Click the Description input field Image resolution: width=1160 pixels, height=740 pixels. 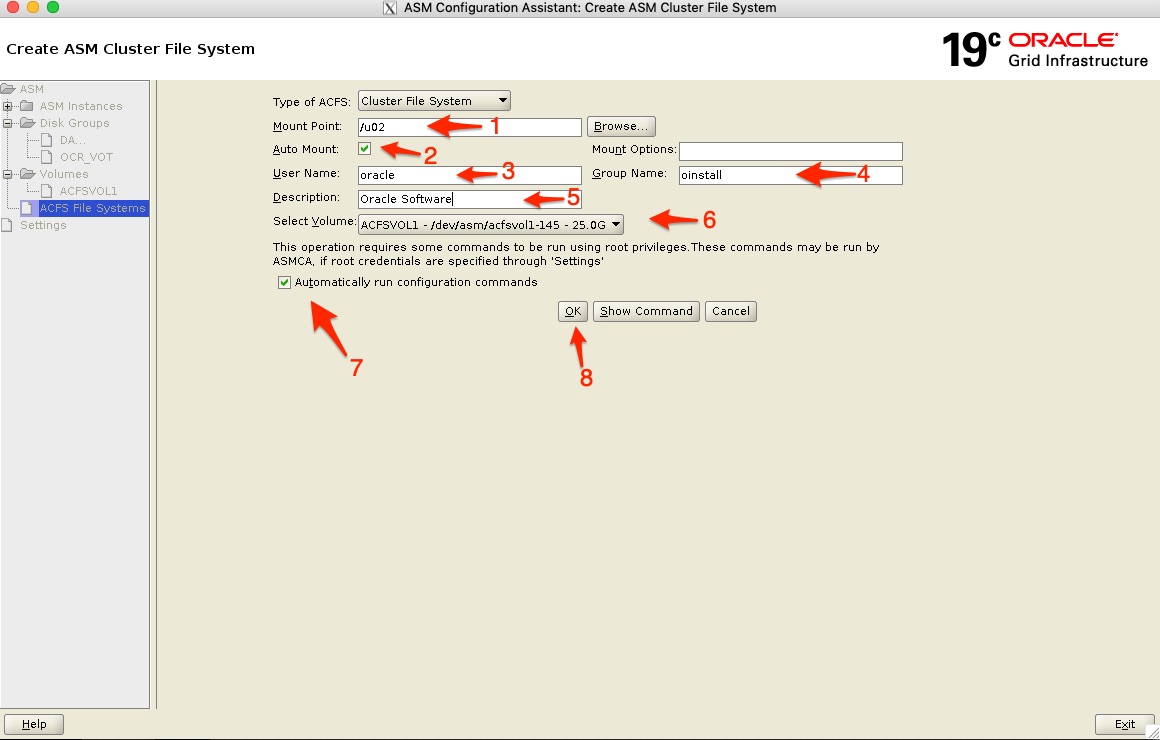470,199
